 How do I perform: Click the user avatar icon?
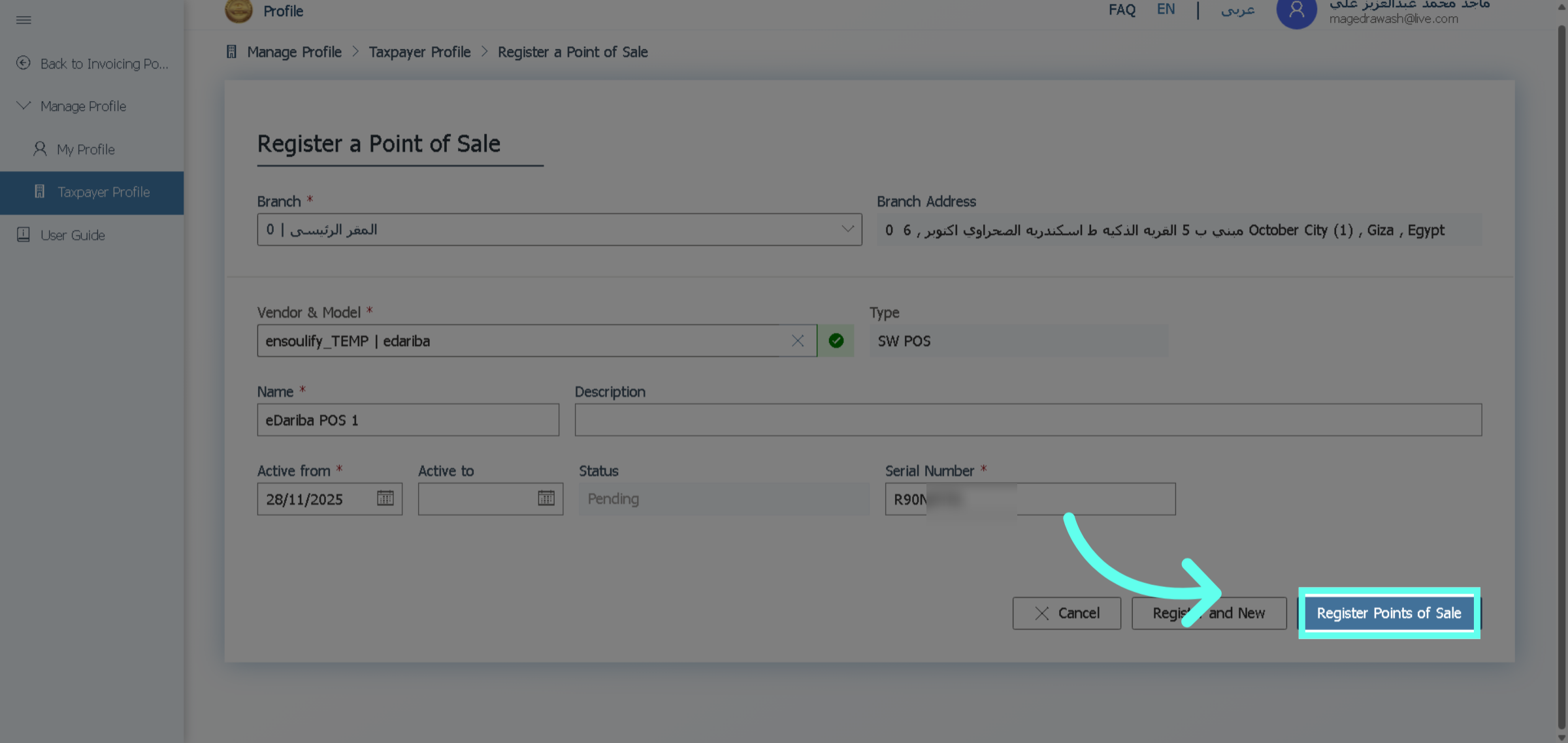(x=1296, y=12)
